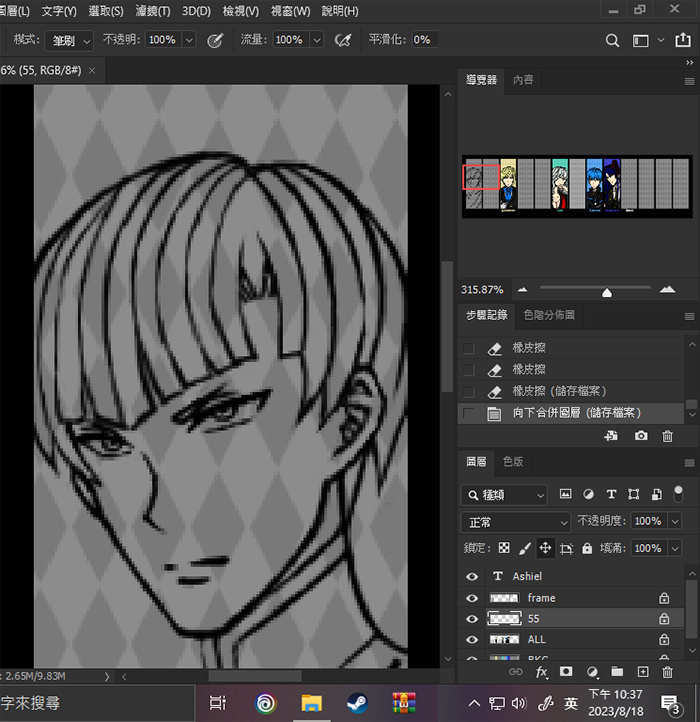Switch to the 內容 tab

tap(523, 80)
